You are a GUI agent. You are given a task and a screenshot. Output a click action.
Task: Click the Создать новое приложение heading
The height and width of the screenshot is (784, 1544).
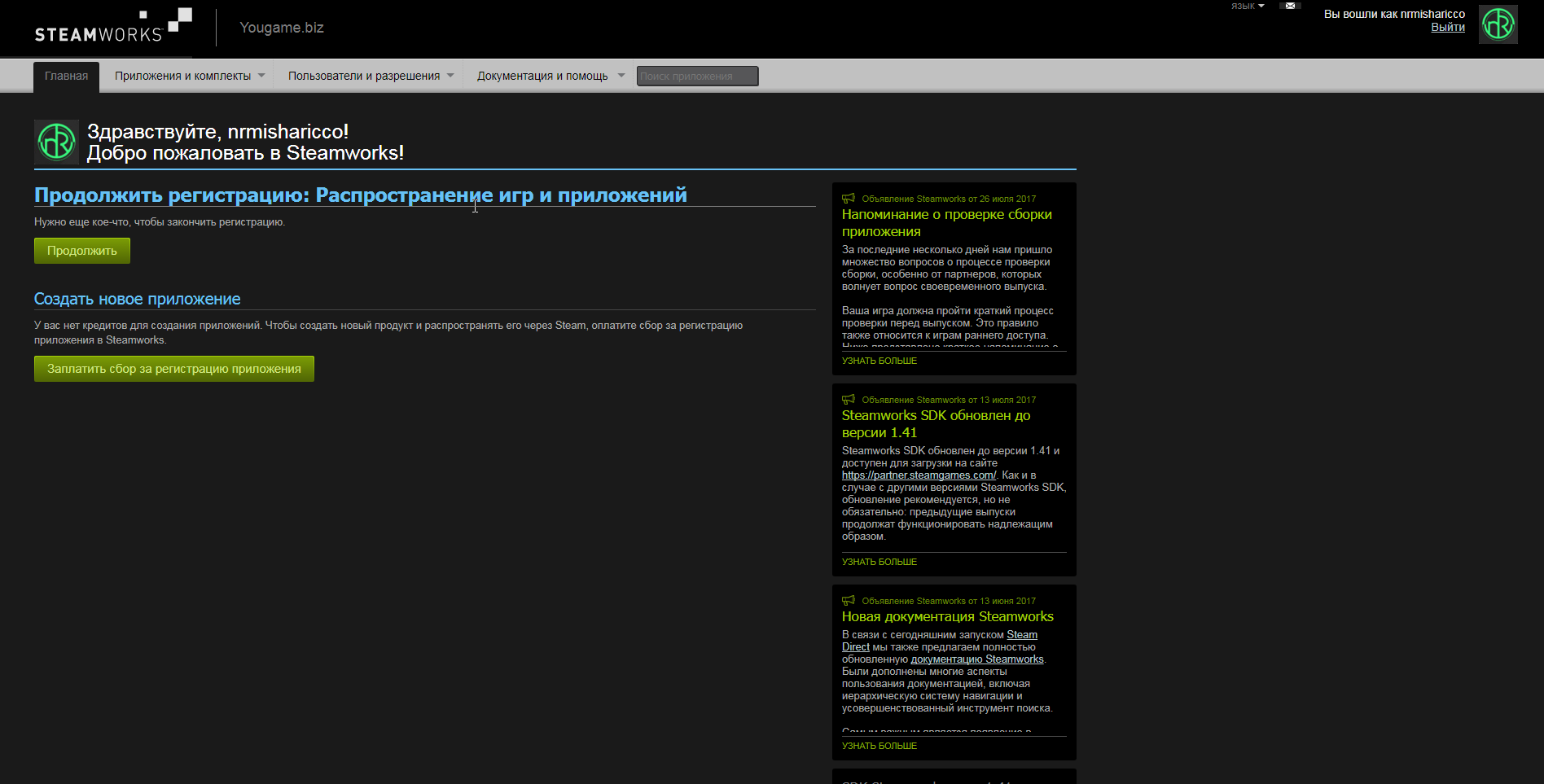(x=138, y=299)
